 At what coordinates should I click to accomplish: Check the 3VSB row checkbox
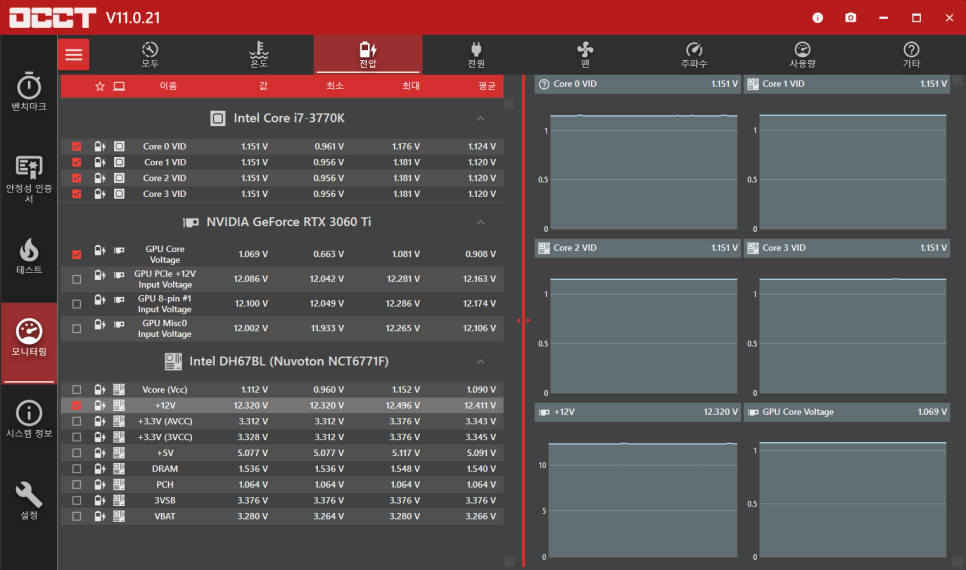pos(76,500)
